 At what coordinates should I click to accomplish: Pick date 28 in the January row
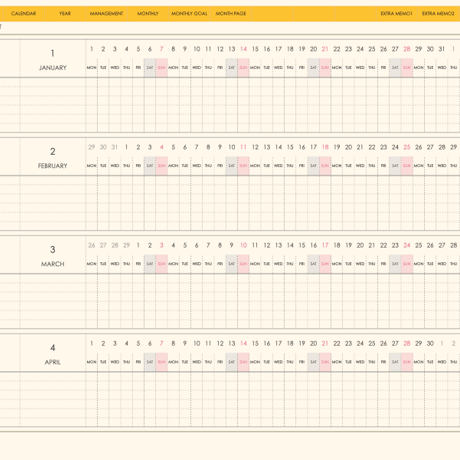407,49
